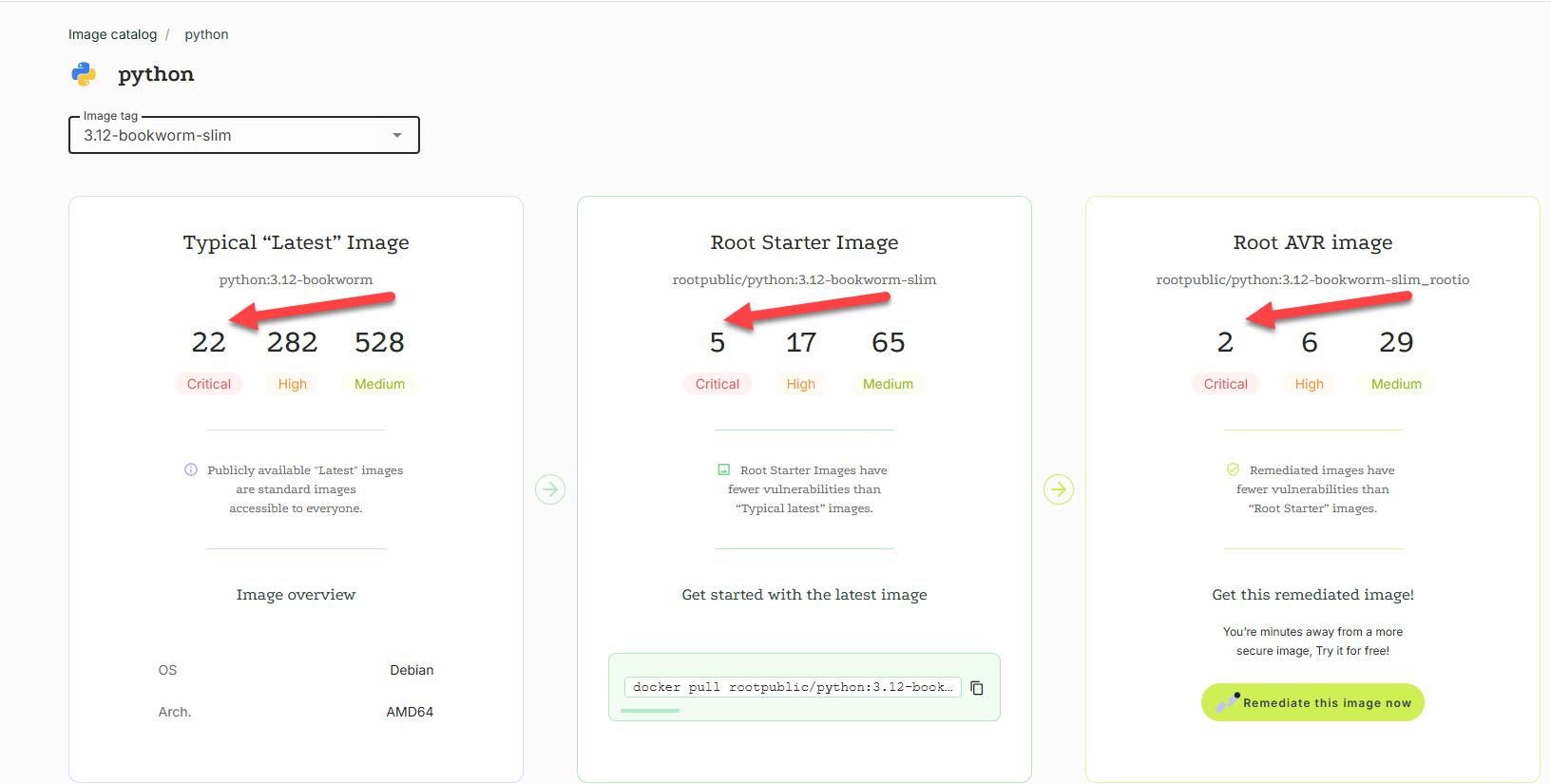Click High badge under Root AVR image

pyautogui.click(x=1310, y=384)
